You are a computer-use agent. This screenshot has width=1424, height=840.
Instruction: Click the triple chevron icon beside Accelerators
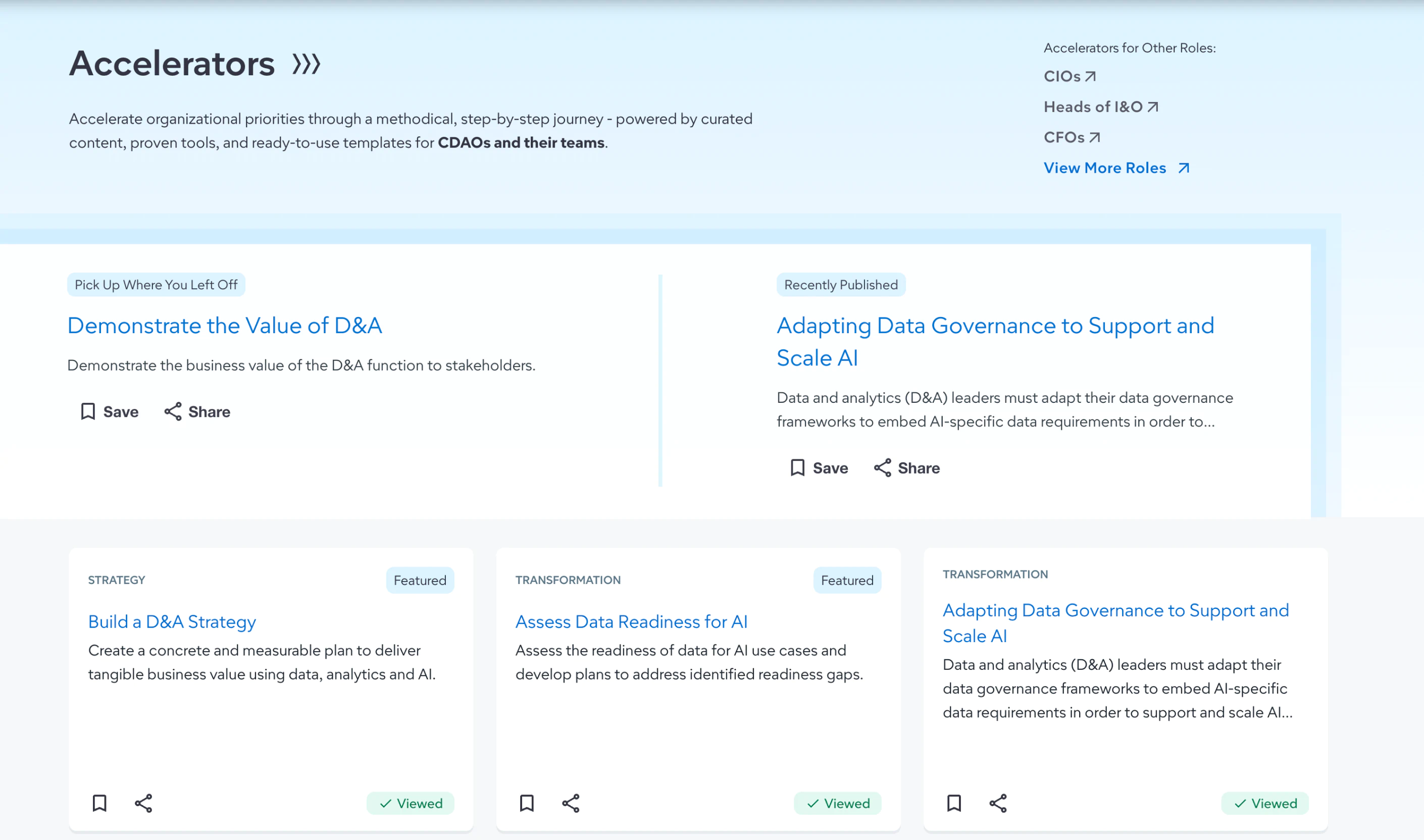307,64
